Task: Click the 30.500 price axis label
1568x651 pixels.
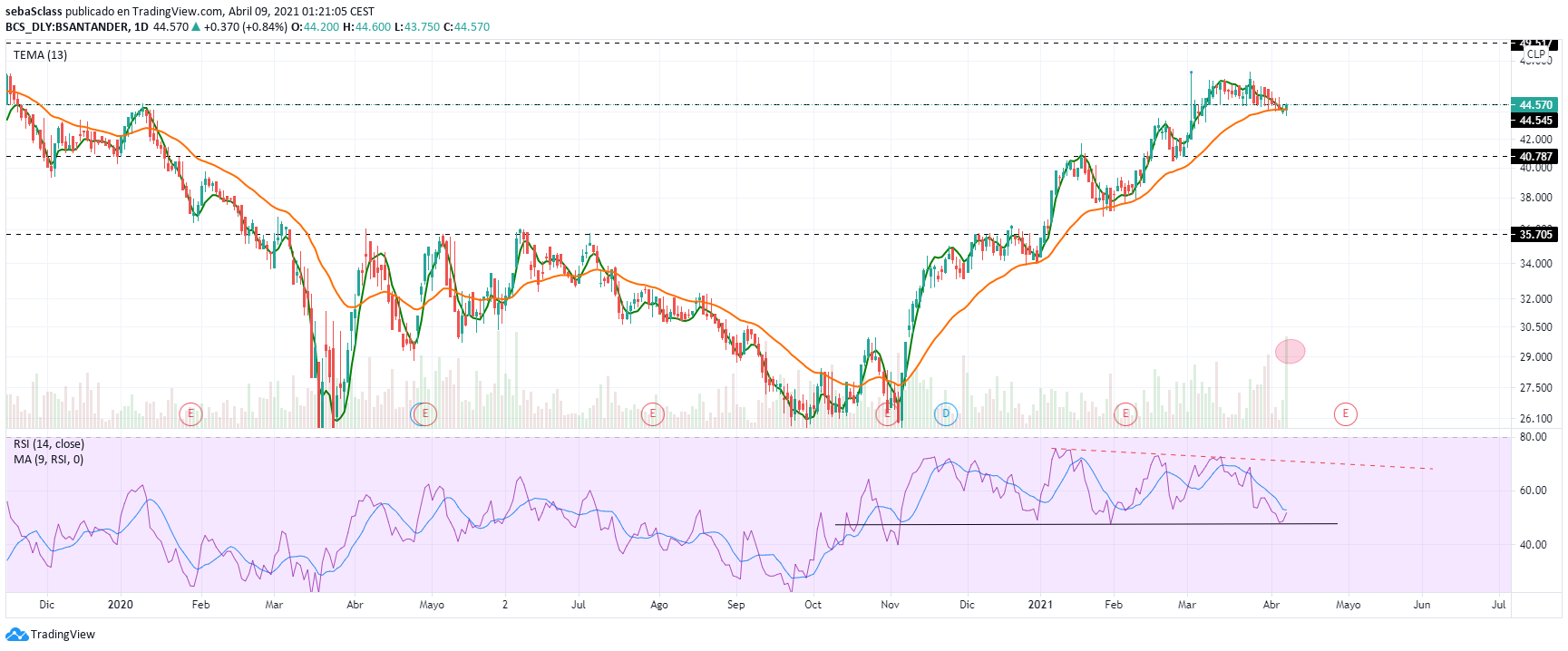Action: point(1536,327)
